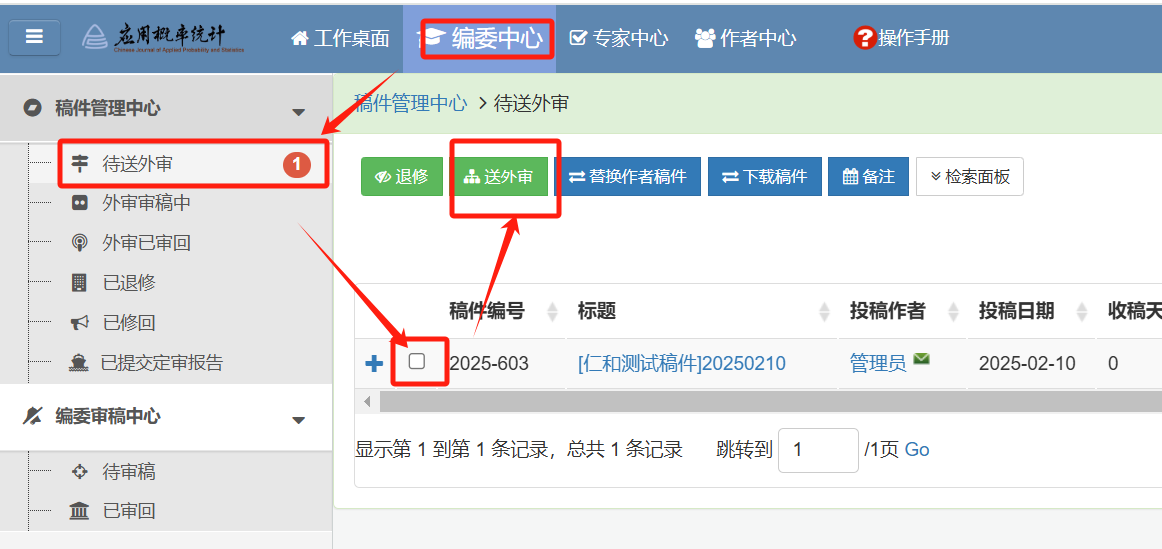Image resolution: width=1162 pixels, height=549 pixels.
Task: Click the red question mark help icon
Action: [x=864, y=38]
